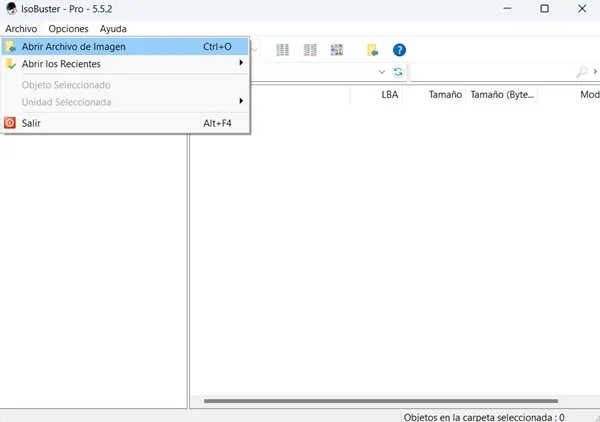600x422 pixels.
Task: Click the search magnifier icon
Action: point(582,72)
